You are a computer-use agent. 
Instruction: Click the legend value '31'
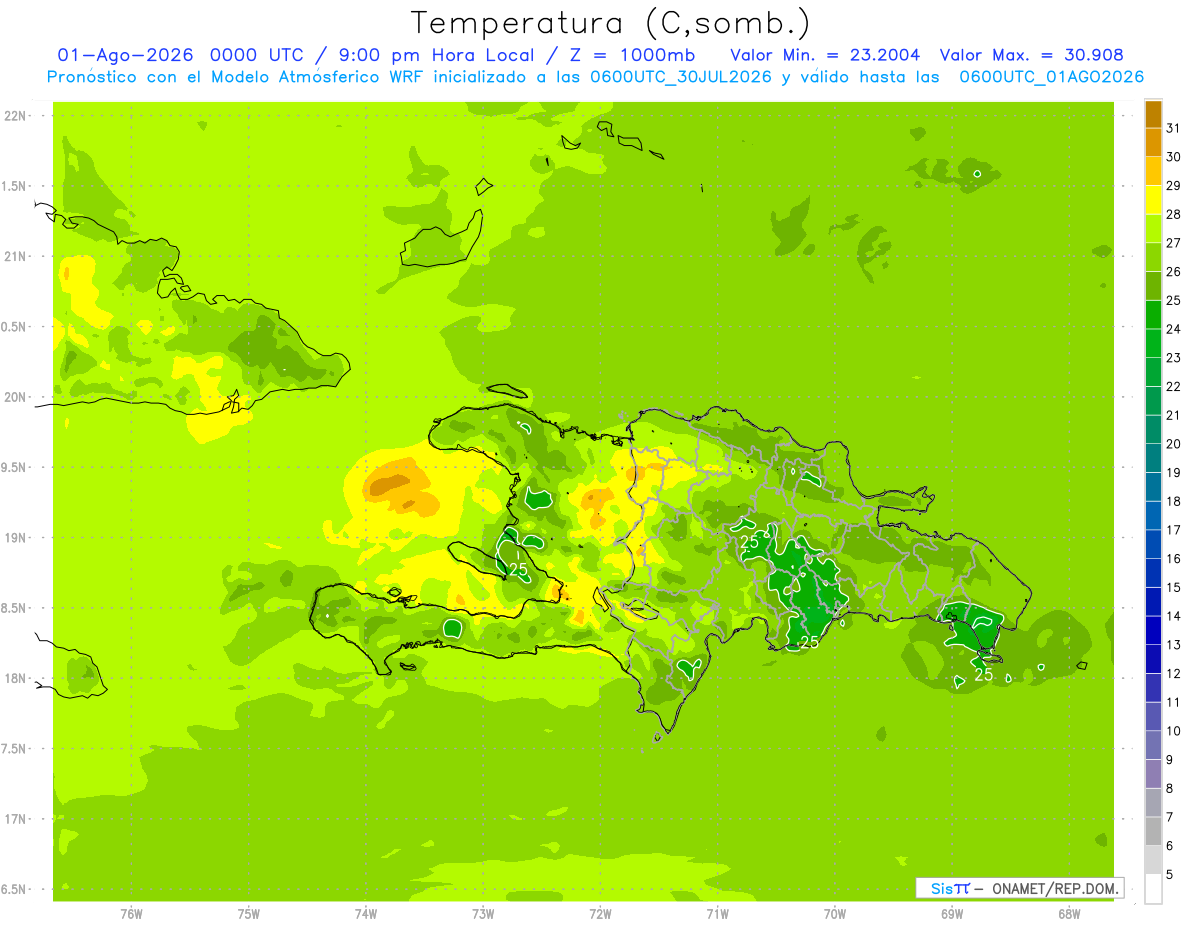1173,128
